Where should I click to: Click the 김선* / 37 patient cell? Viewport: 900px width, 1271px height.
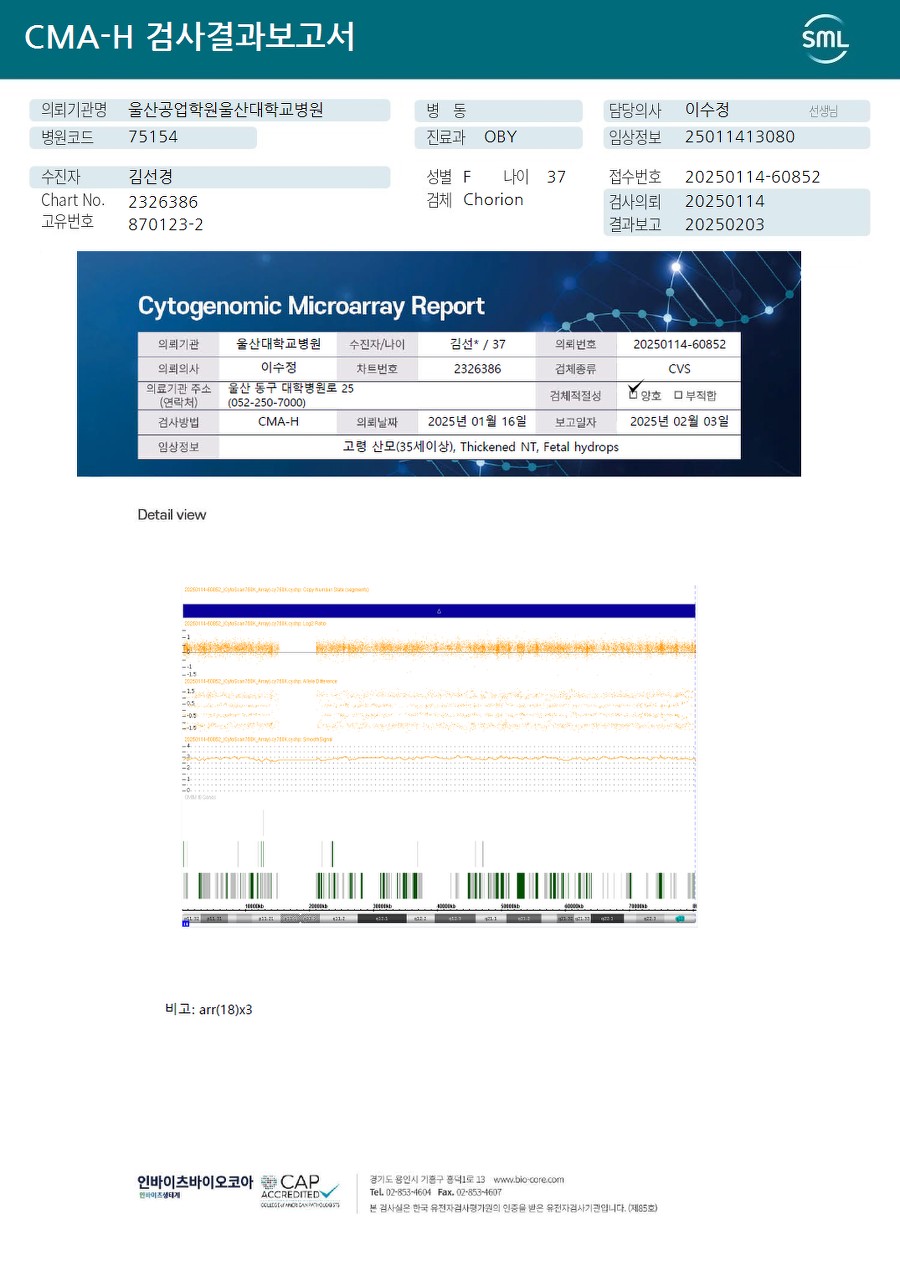478,344
